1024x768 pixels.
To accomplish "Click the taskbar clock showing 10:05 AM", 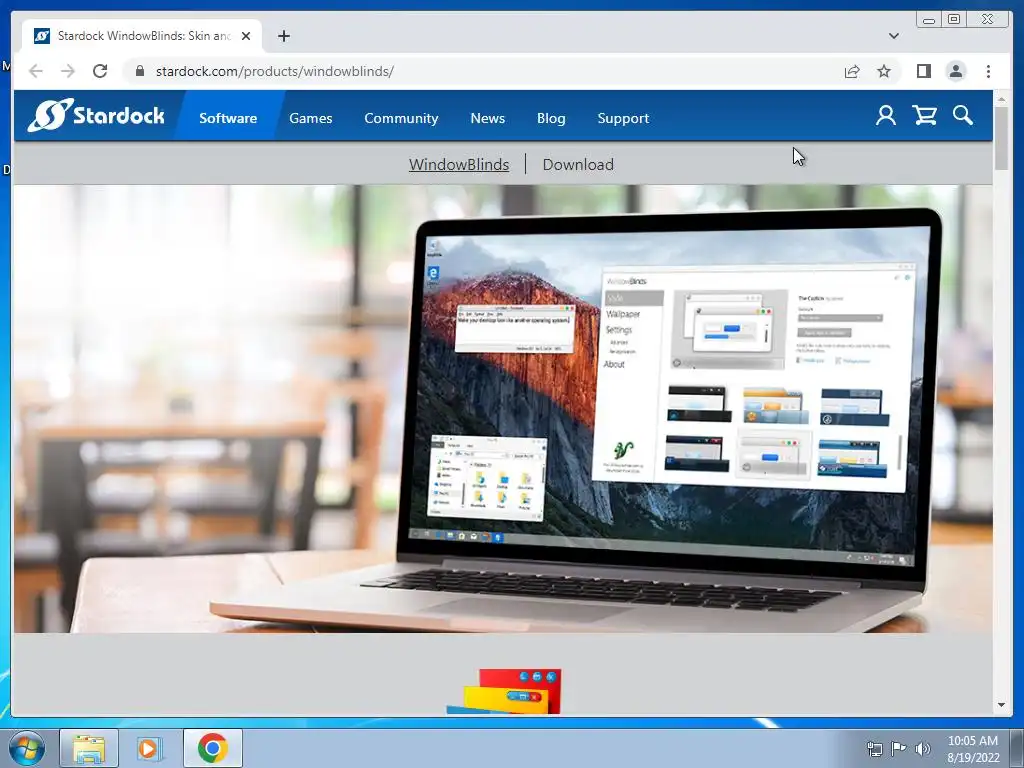I will click(x=973, y=749).
